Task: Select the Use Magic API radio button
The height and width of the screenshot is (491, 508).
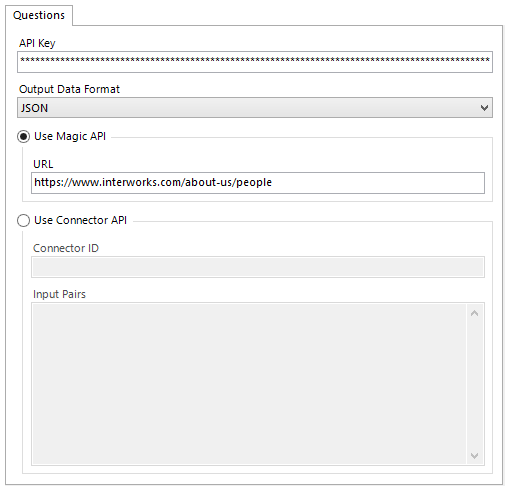Action: point(23,137)
